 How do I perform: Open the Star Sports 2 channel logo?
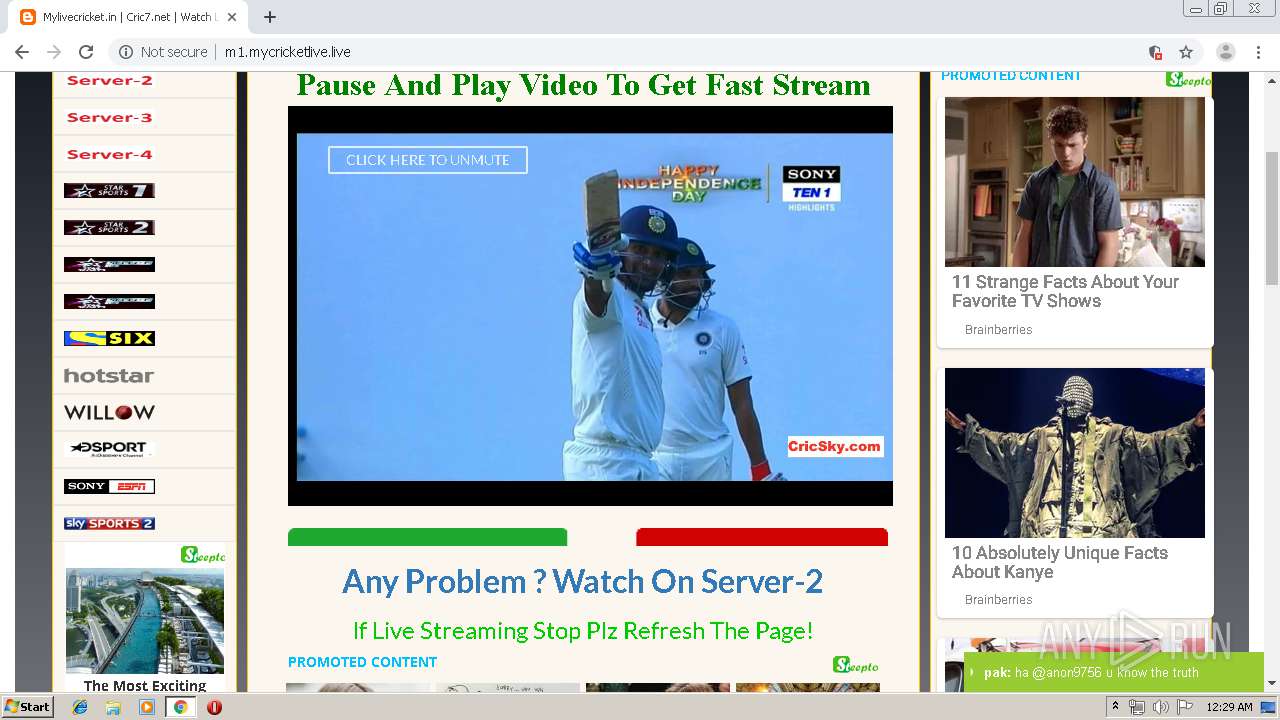pos(110,228)
